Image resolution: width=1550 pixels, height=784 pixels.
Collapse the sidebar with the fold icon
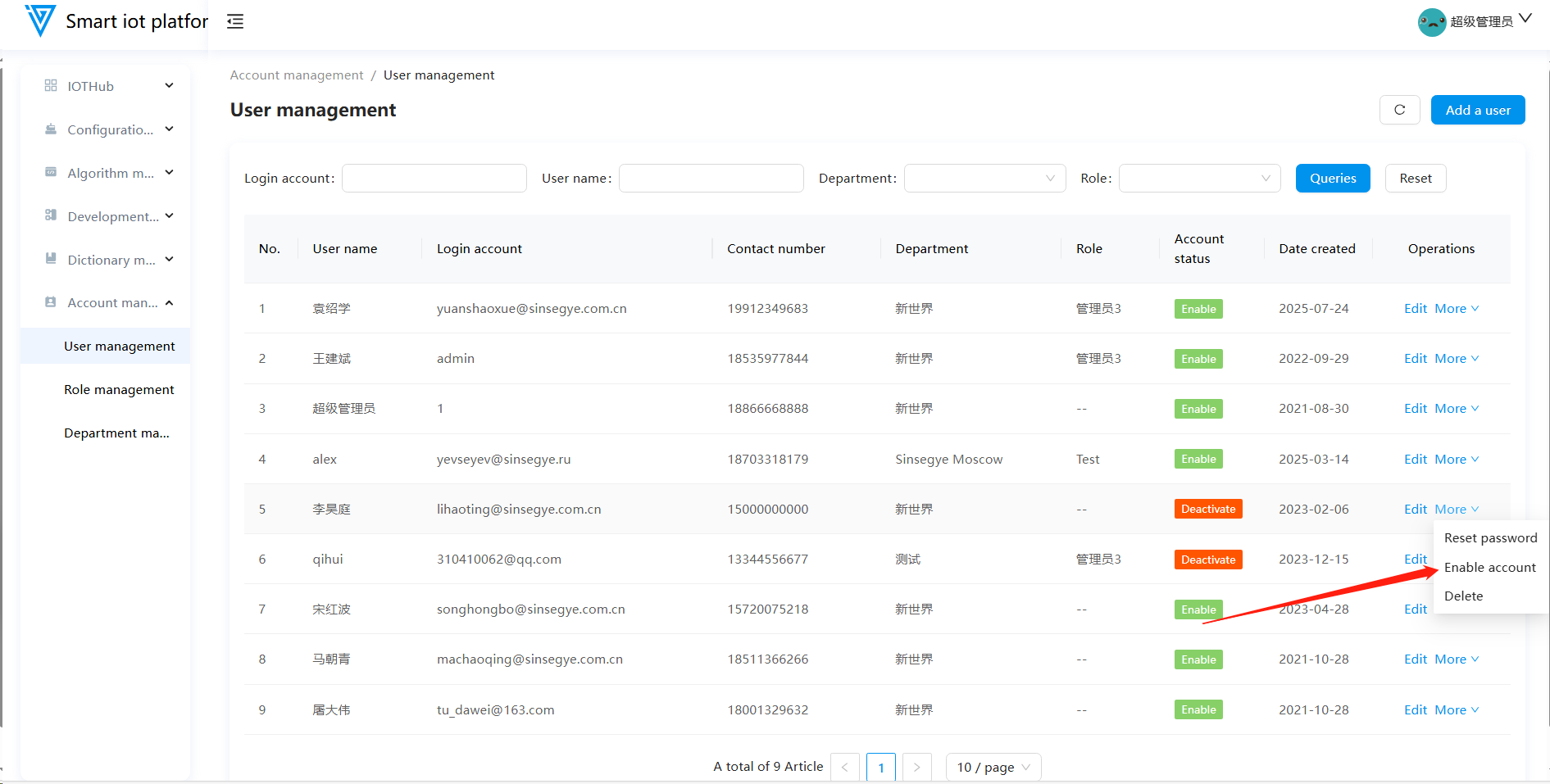pos(235,21)
